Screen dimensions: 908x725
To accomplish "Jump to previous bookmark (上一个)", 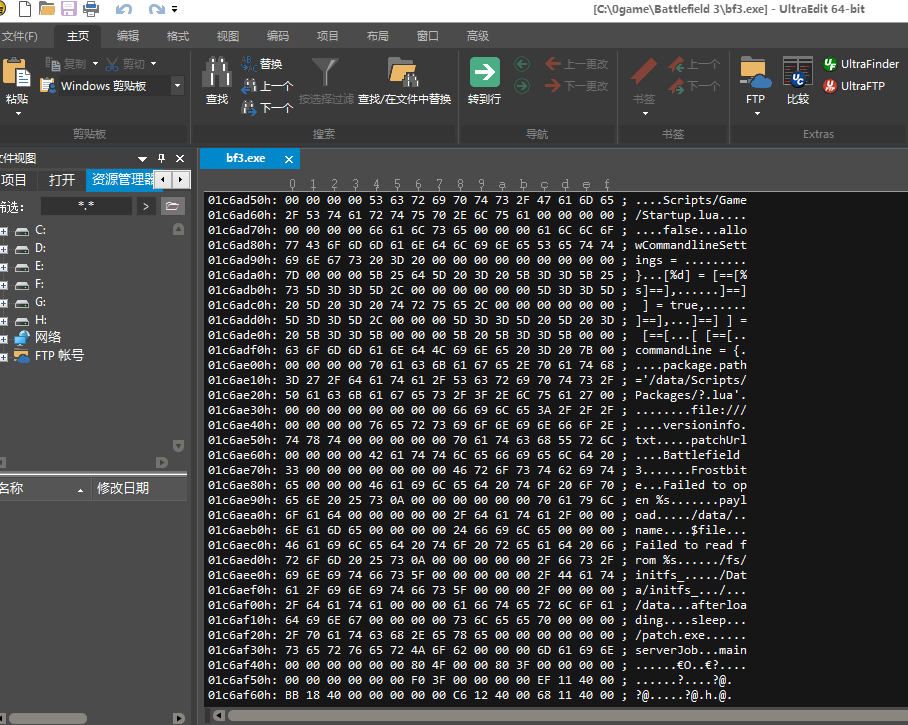I will pos(694,64).
